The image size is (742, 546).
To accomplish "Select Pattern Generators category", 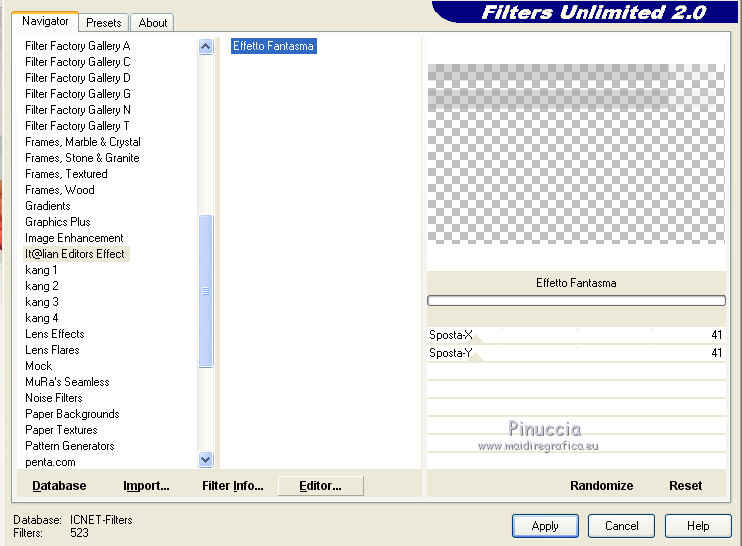I will click(70, 446).
